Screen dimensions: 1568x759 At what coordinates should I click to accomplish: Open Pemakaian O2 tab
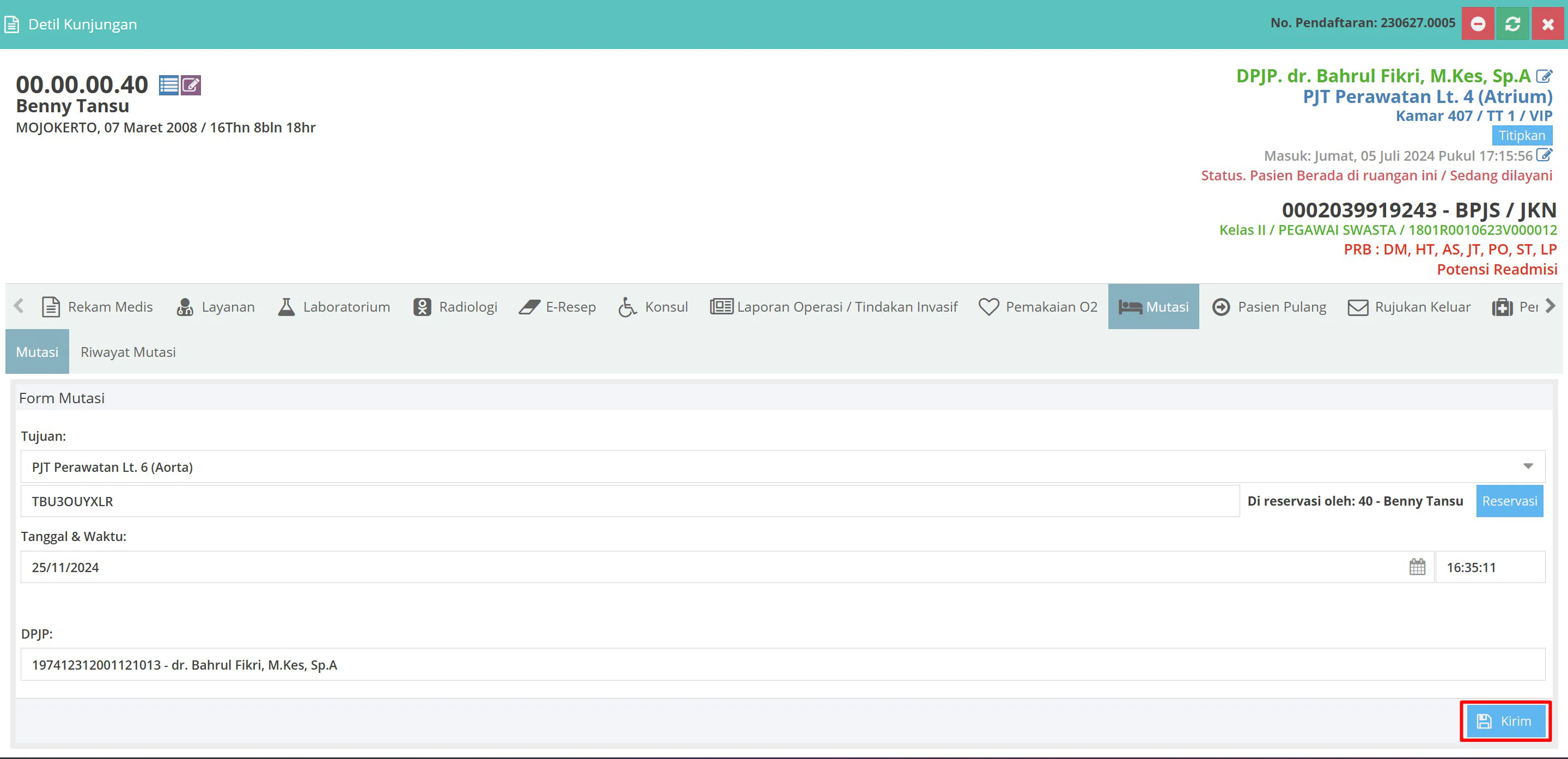1038,306
